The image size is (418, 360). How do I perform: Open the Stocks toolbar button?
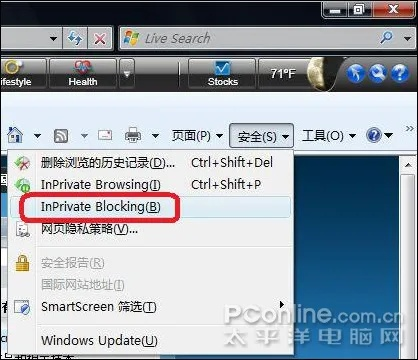coord(222,73)
